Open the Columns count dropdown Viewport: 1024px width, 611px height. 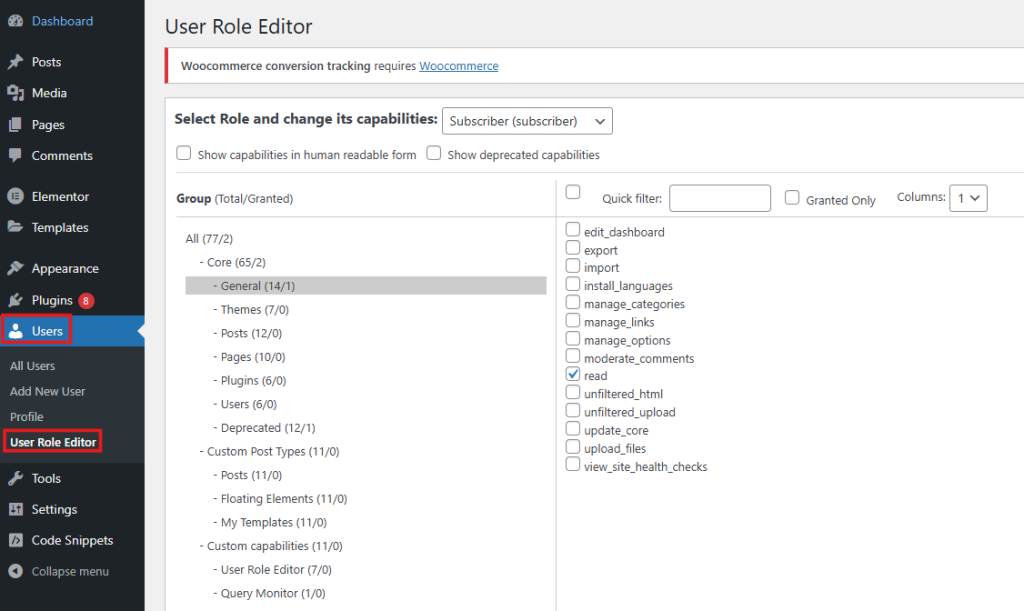(x=968, y=198)
